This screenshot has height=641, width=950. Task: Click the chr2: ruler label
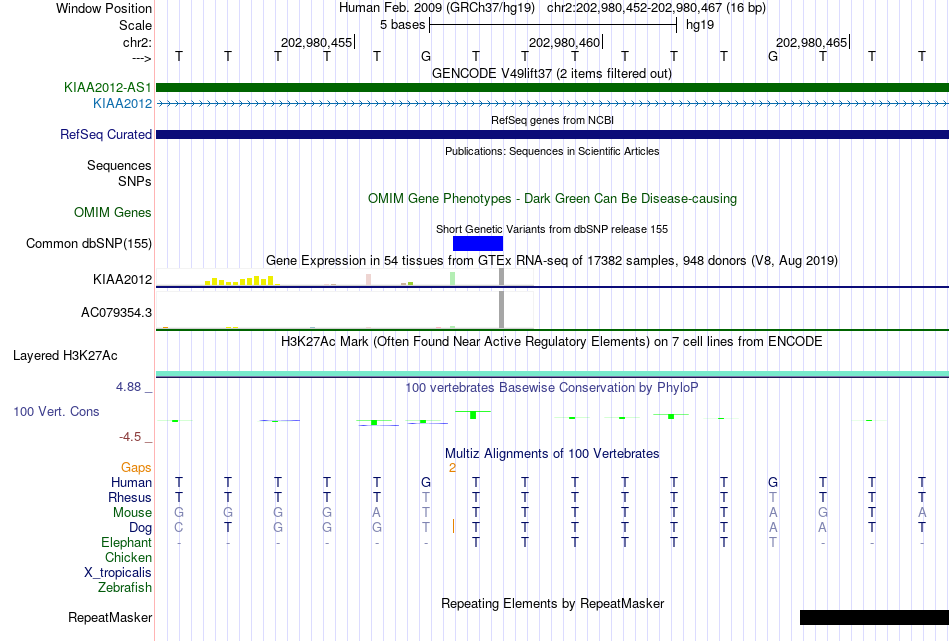click(x=138, y=42)
